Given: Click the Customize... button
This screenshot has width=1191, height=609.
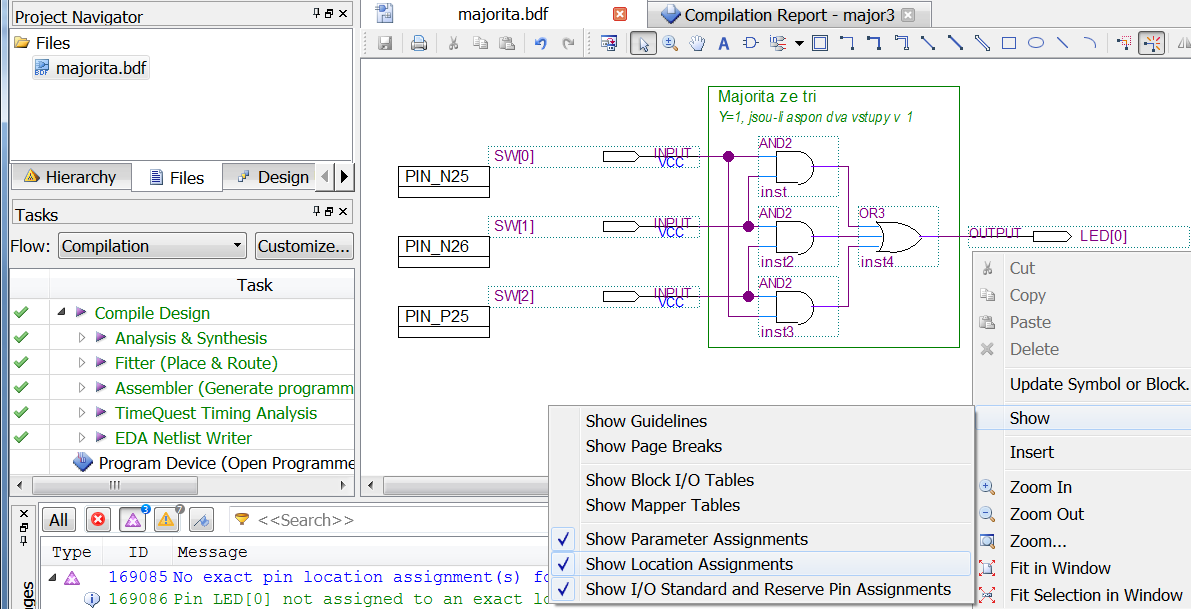Looking at the screenshot, I should (304, 246).
